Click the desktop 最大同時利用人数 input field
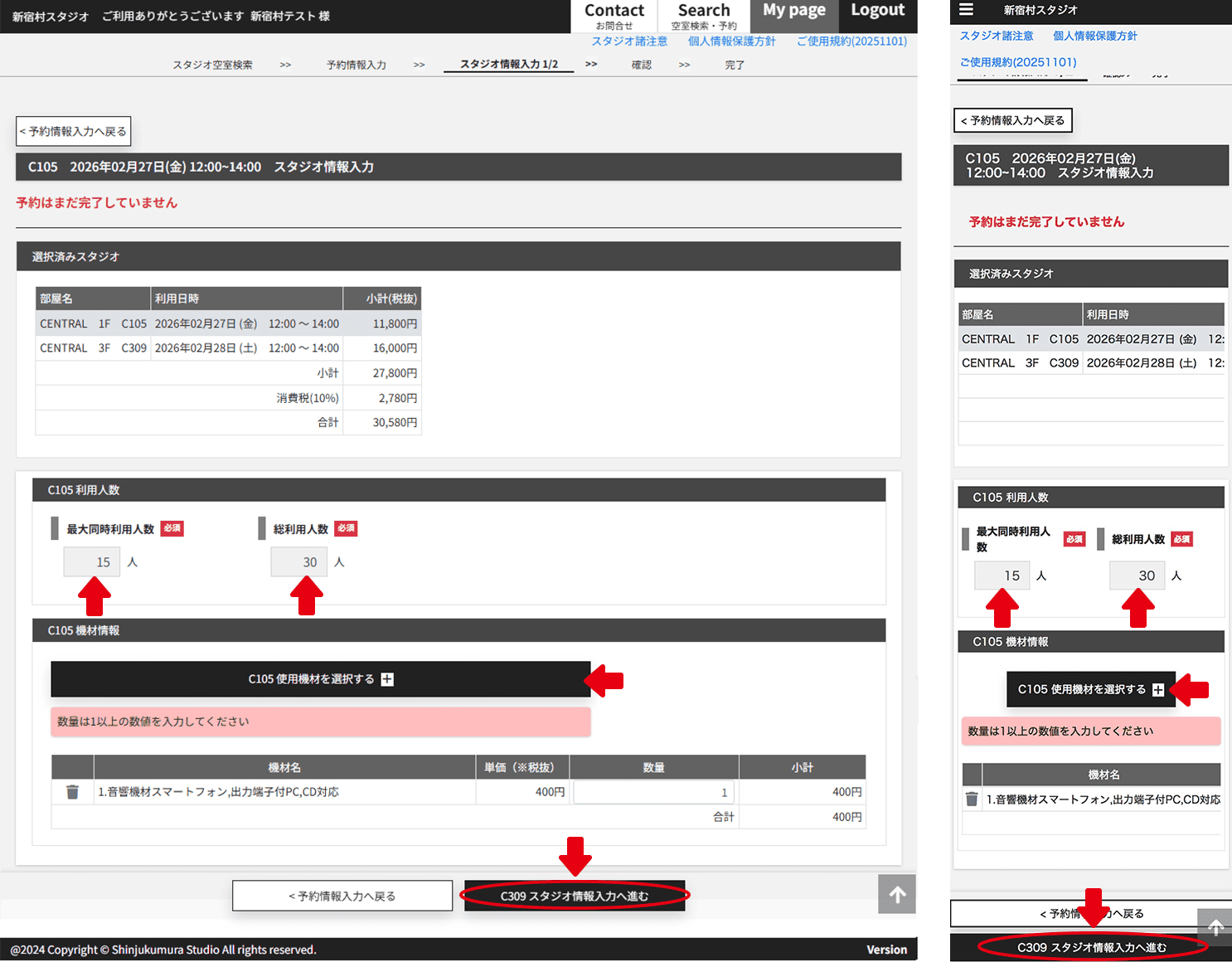Image resolution: width=1232 pixels, height=962 pixels. 92,562
